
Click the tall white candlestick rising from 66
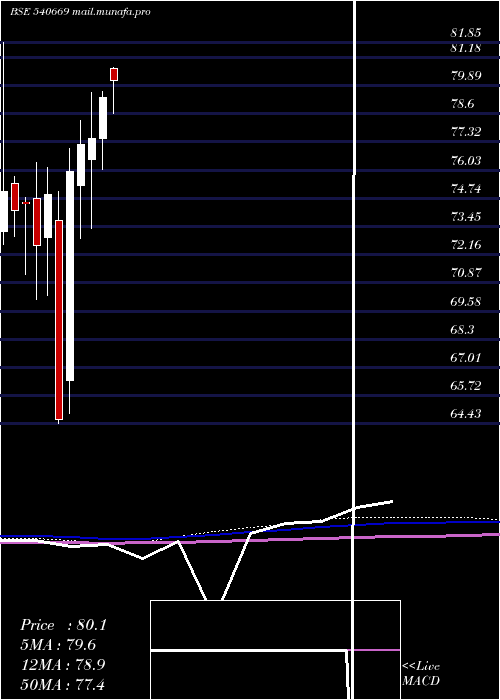pyautogui.click(x=70, y=275)
